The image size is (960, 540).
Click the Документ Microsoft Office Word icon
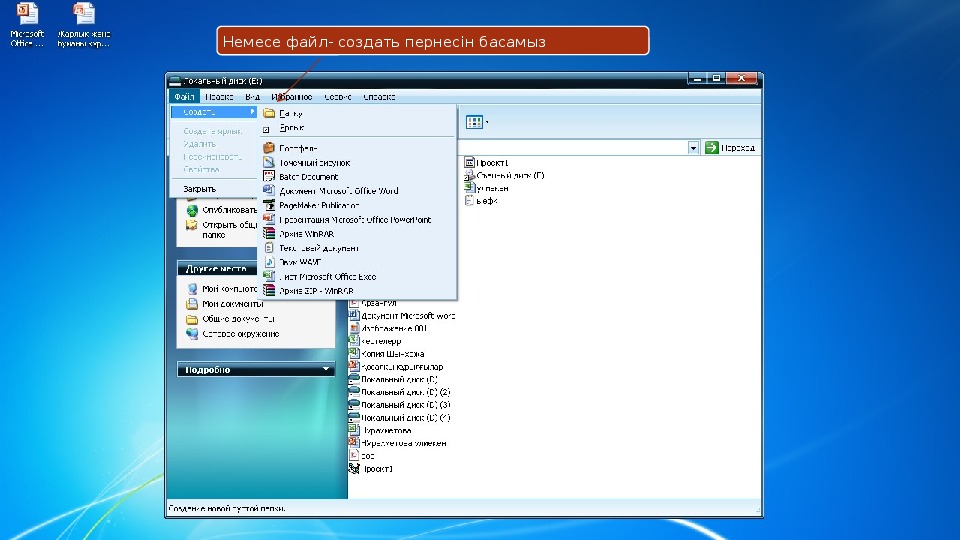tap(268, 190)
